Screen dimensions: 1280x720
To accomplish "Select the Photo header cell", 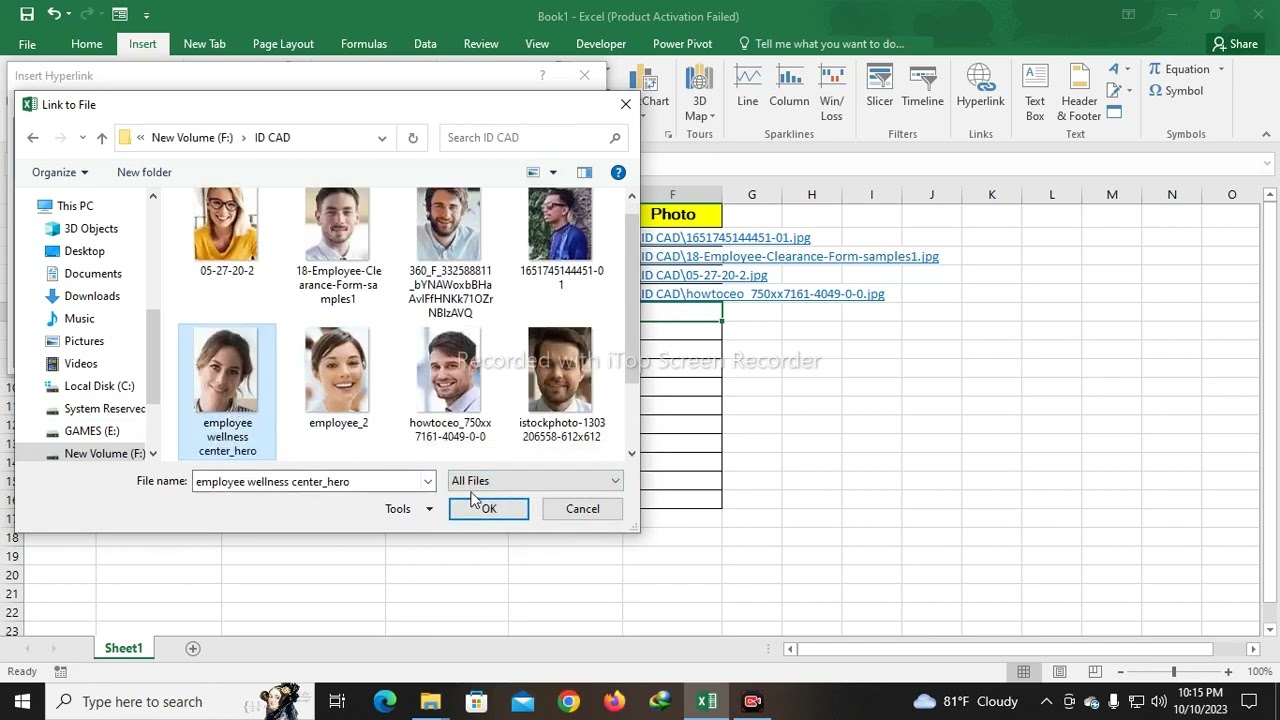I will coord(673,214).
